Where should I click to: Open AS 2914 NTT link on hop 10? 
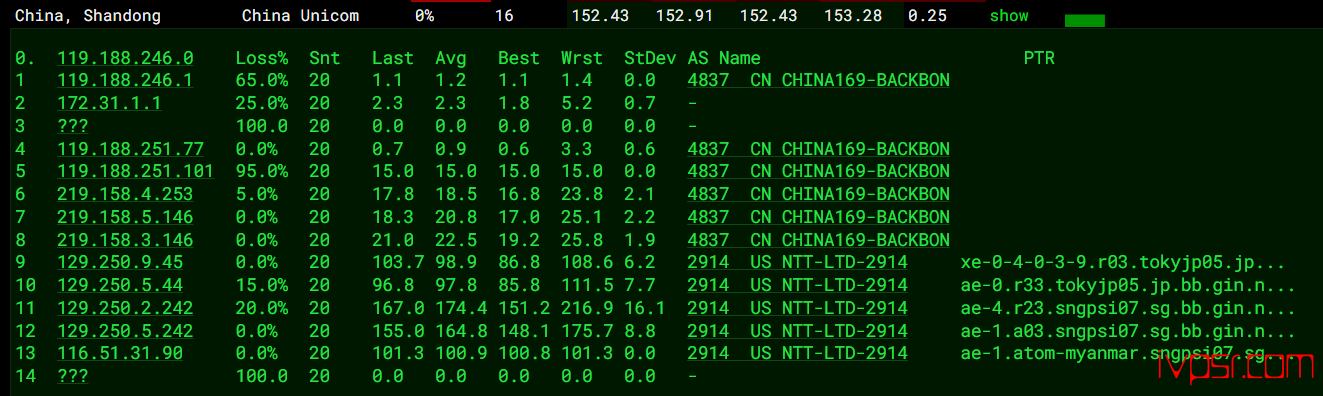(798, 285)
